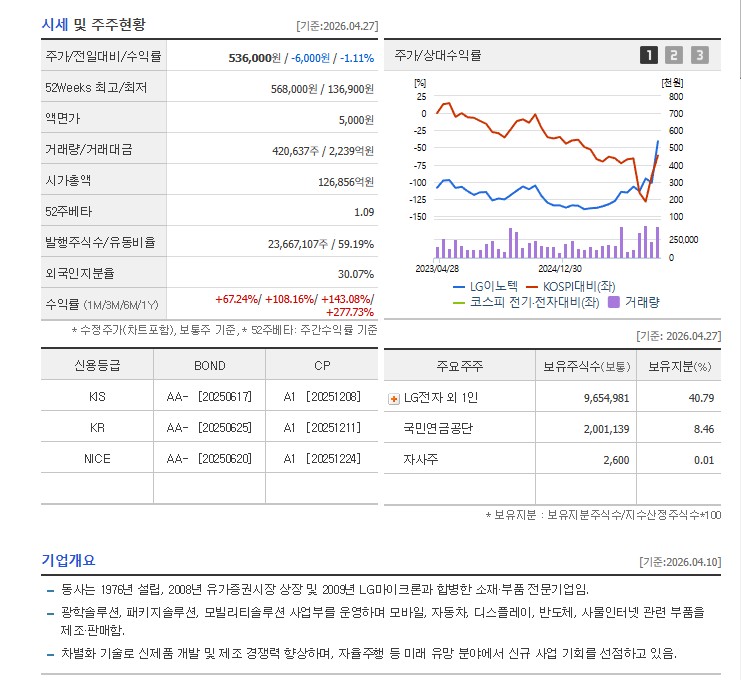The image size is (741, 680).
Task: Click the KIS CP rating A1 [20251208]
Action: click(x=322, y=396)
